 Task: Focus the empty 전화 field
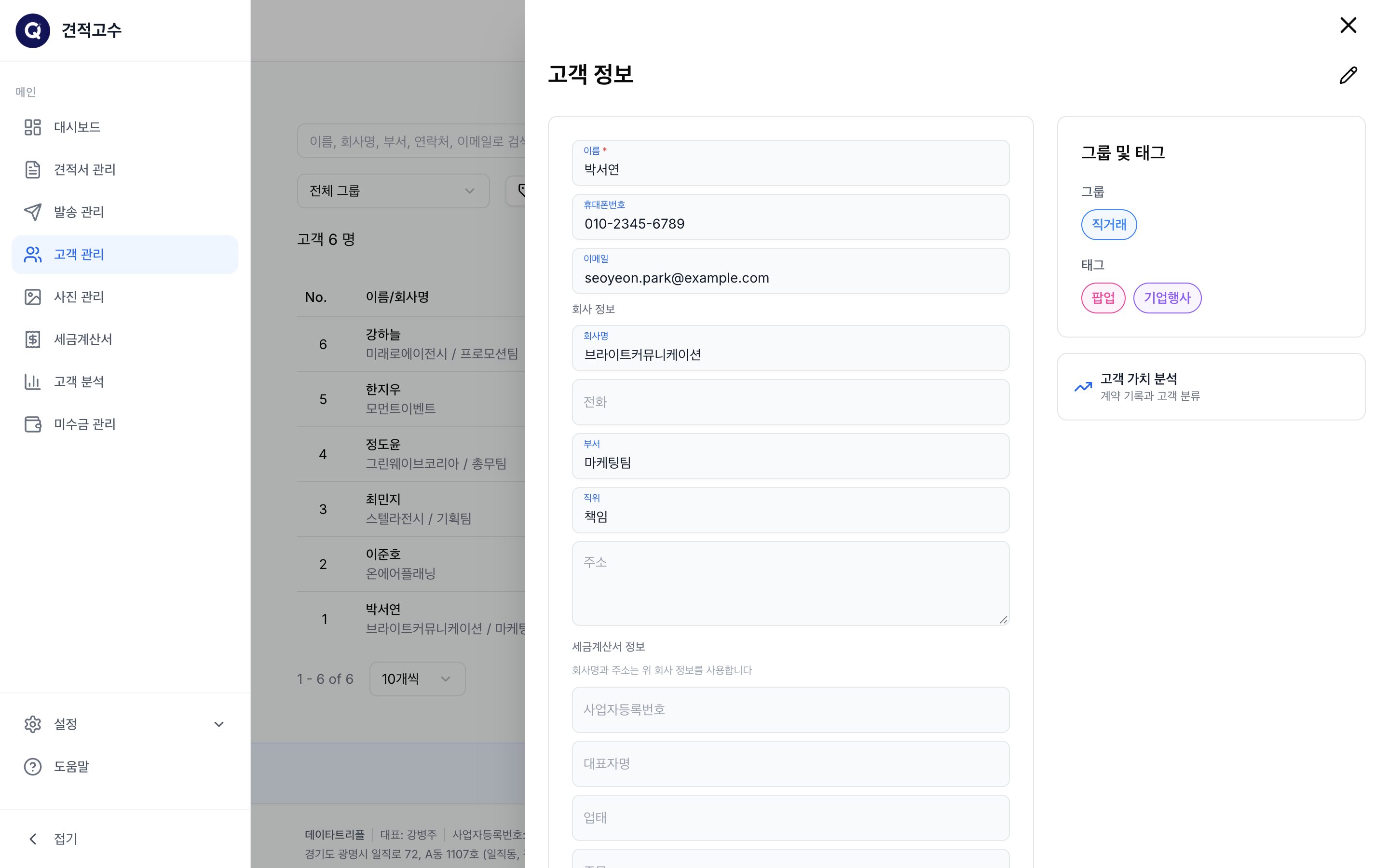(x=790, y=402)
